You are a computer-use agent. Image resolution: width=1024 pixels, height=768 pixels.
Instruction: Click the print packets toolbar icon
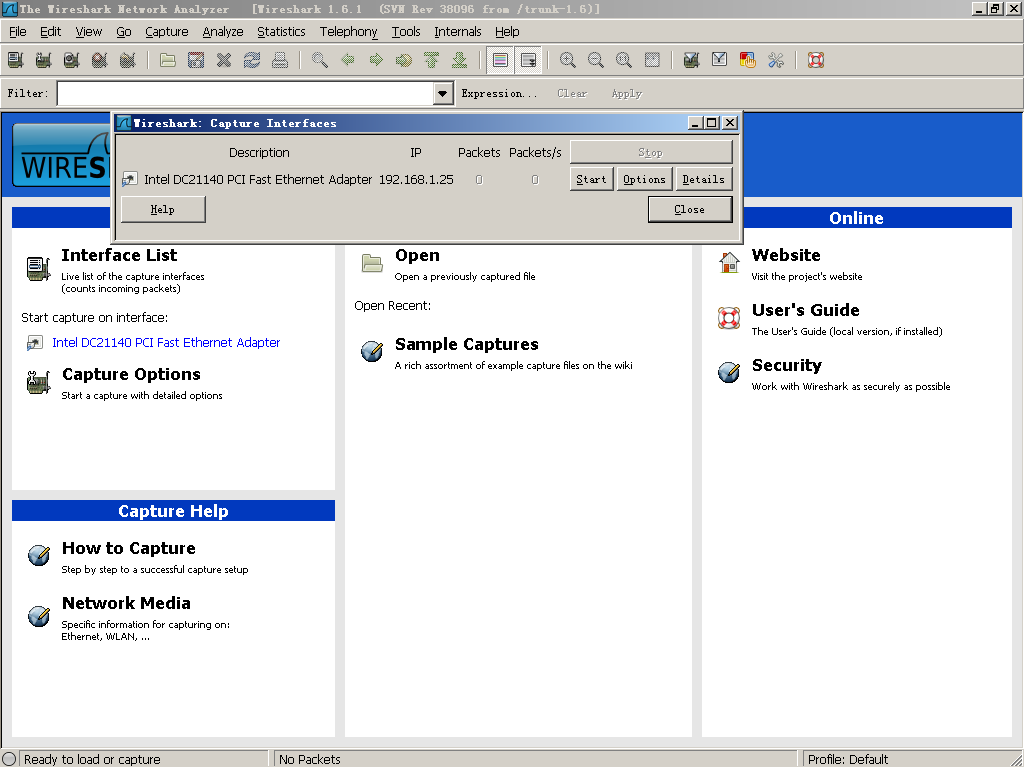pyautogui.click(x=280, y=60)
